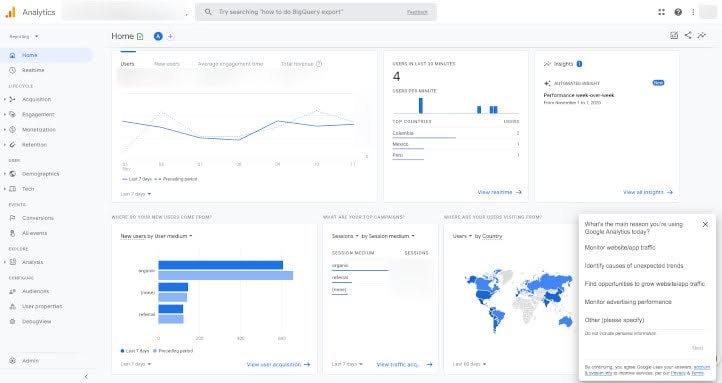The image size is (722, 383).
Task: Open Last 60 days dropdown on map card
Action: [469, 364]
